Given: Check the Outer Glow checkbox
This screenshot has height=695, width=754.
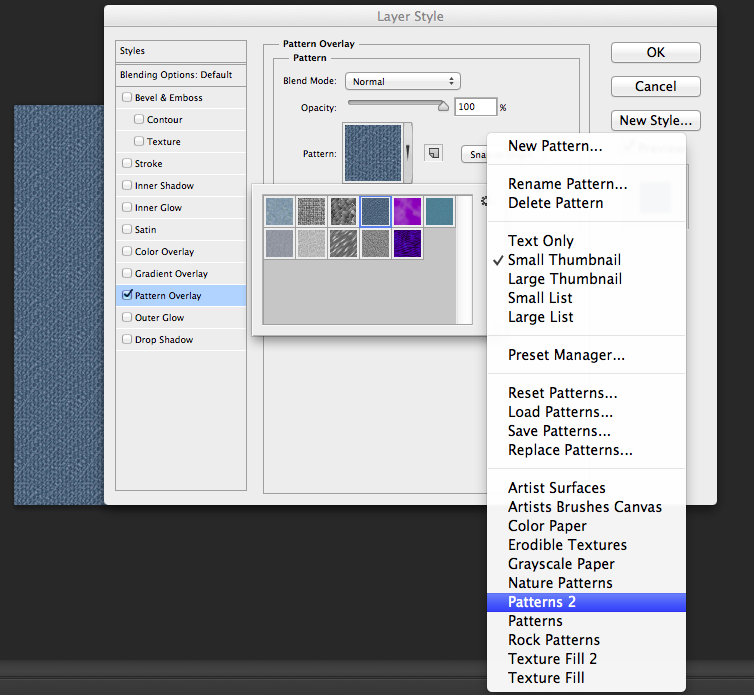Looking at the screenshot, I should click(x=127, y=317).
